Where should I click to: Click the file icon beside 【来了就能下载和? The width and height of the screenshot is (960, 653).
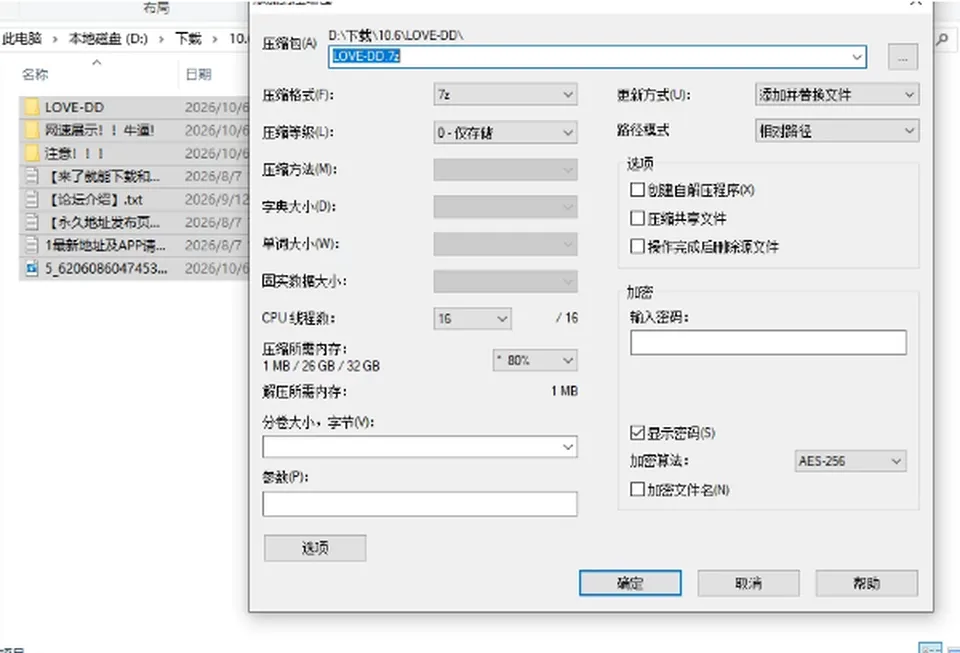(x=32, y=176)
